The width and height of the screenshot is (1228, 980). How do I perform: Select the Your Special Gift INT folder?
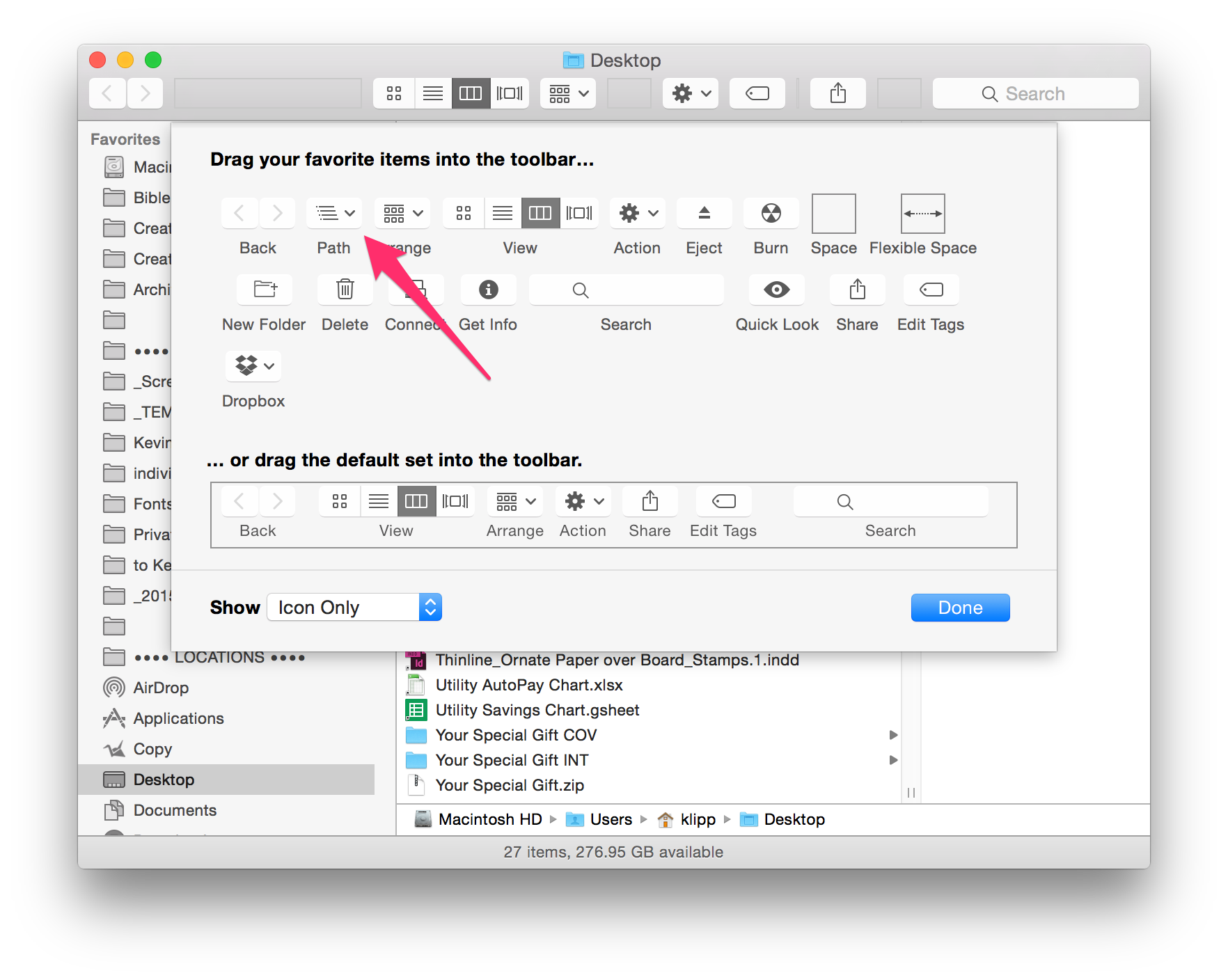coord(512,760)
